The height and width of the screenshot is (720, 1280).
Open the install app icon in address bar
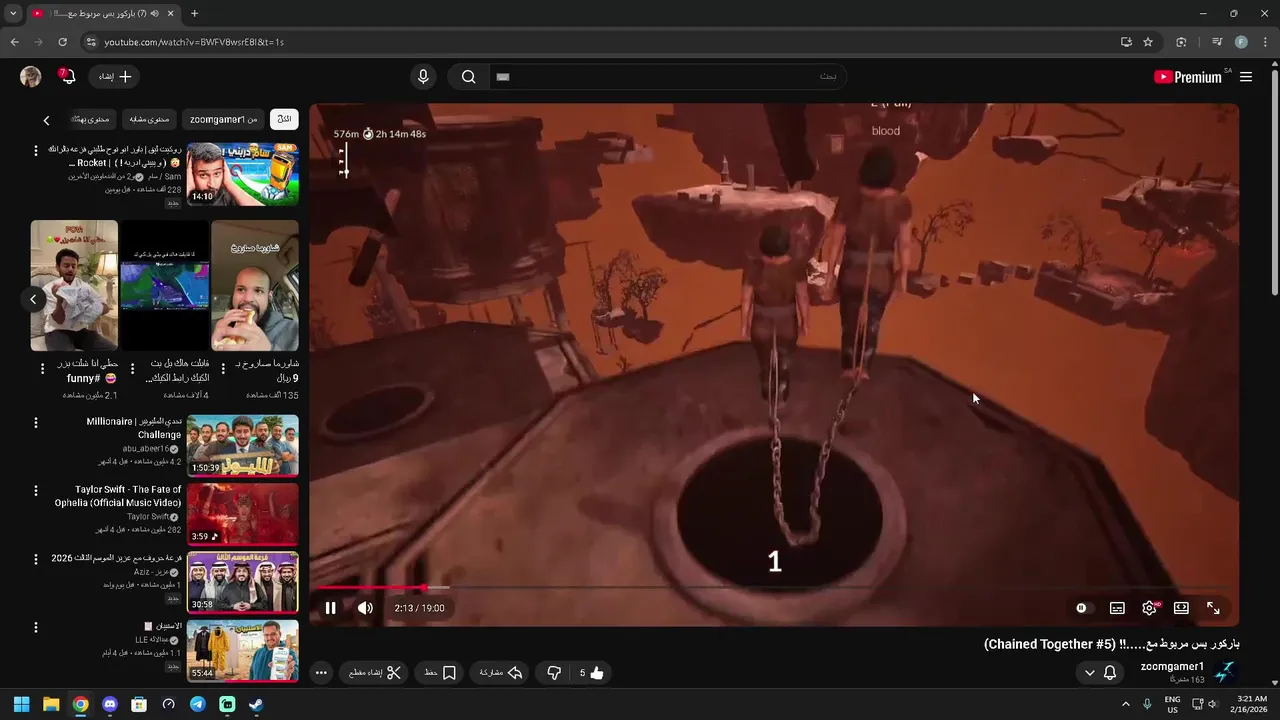click(x=1126, y=42)
